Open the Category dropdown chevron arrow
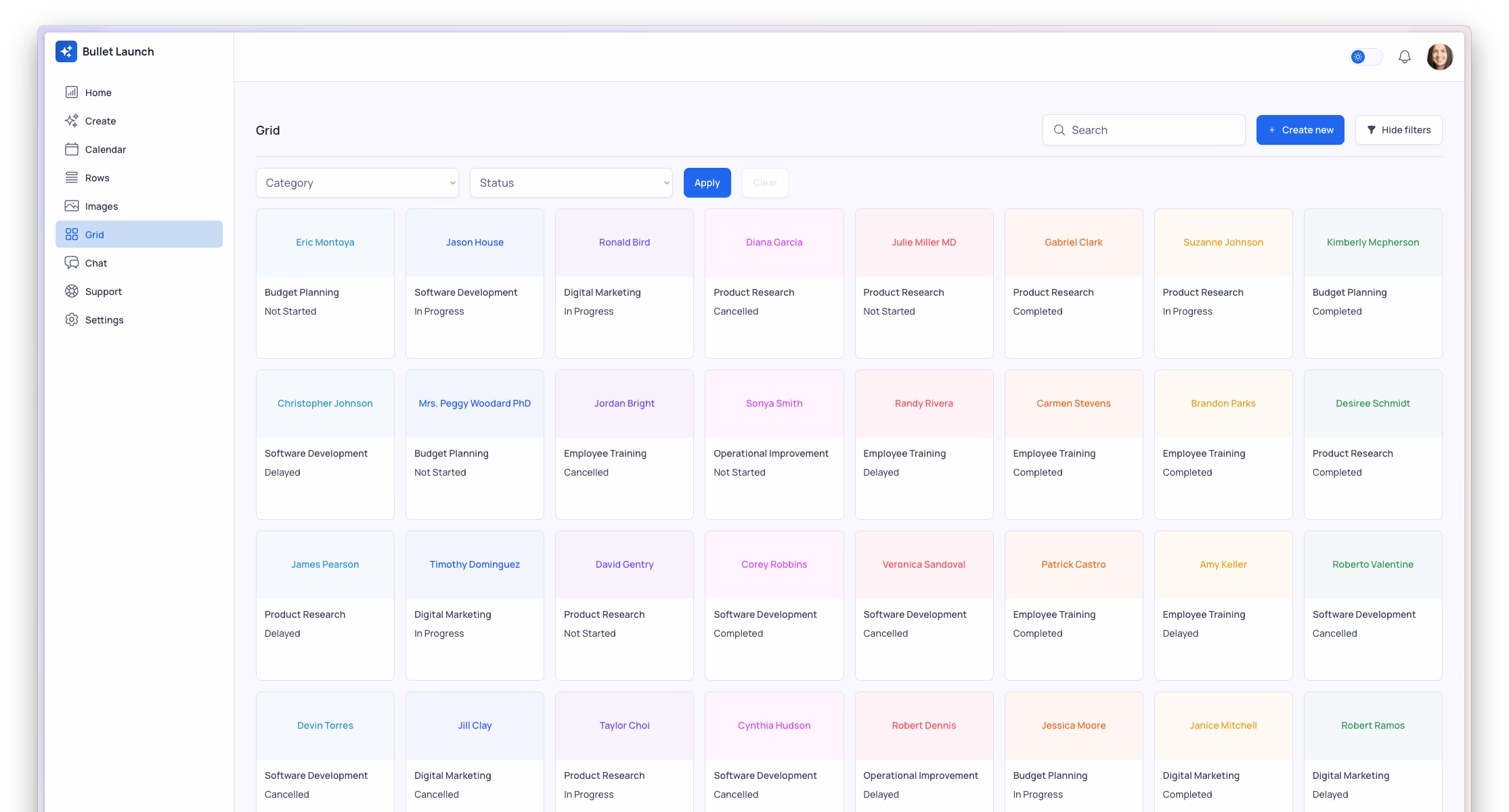The width and height of the screenshot is (1509, 812). [452, 183]
